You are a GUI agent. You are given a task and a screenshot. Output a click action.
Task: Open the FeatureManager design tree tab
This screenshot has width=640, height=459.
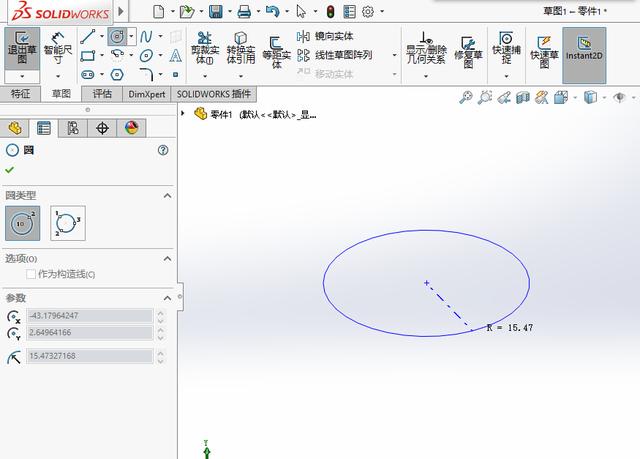(15, 128)
